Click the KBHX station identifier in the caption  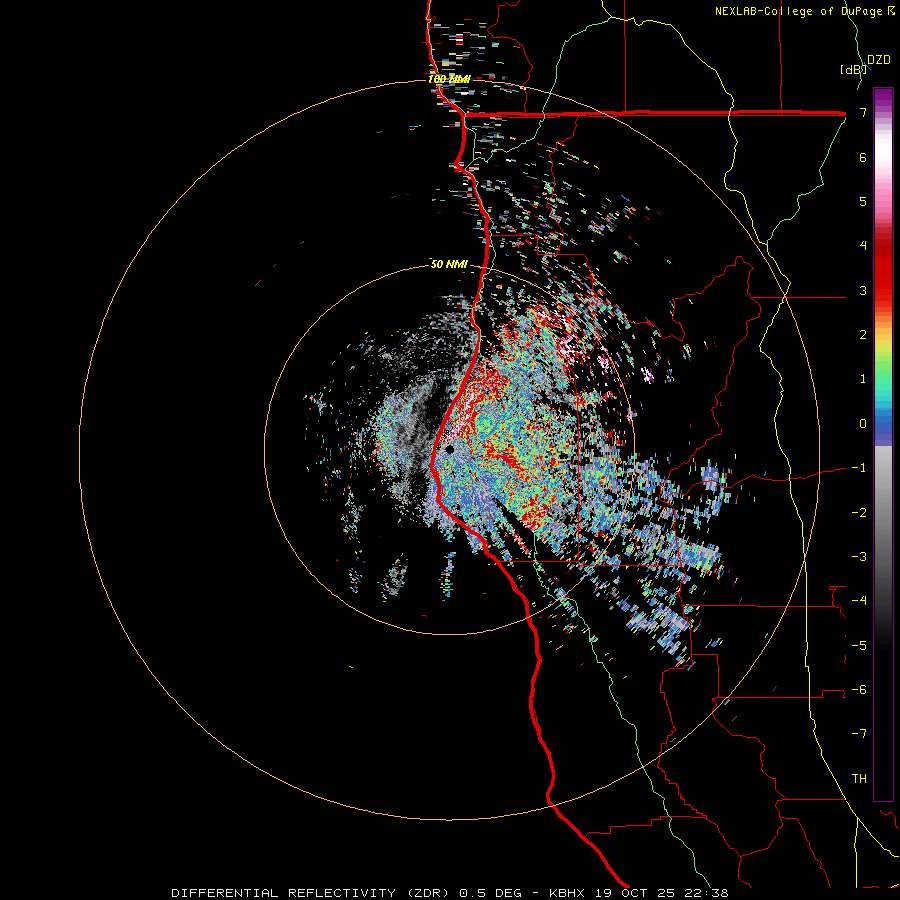click(566, 893)
